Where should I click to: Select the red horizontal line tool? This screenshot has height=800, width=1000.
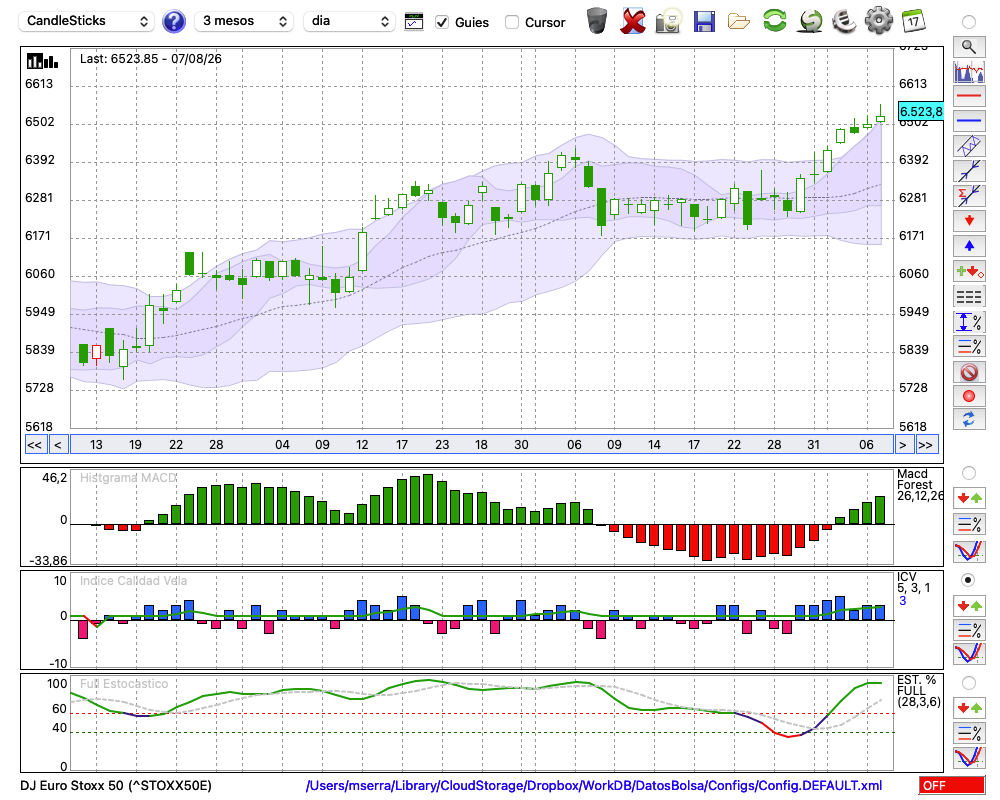[969, 96]
